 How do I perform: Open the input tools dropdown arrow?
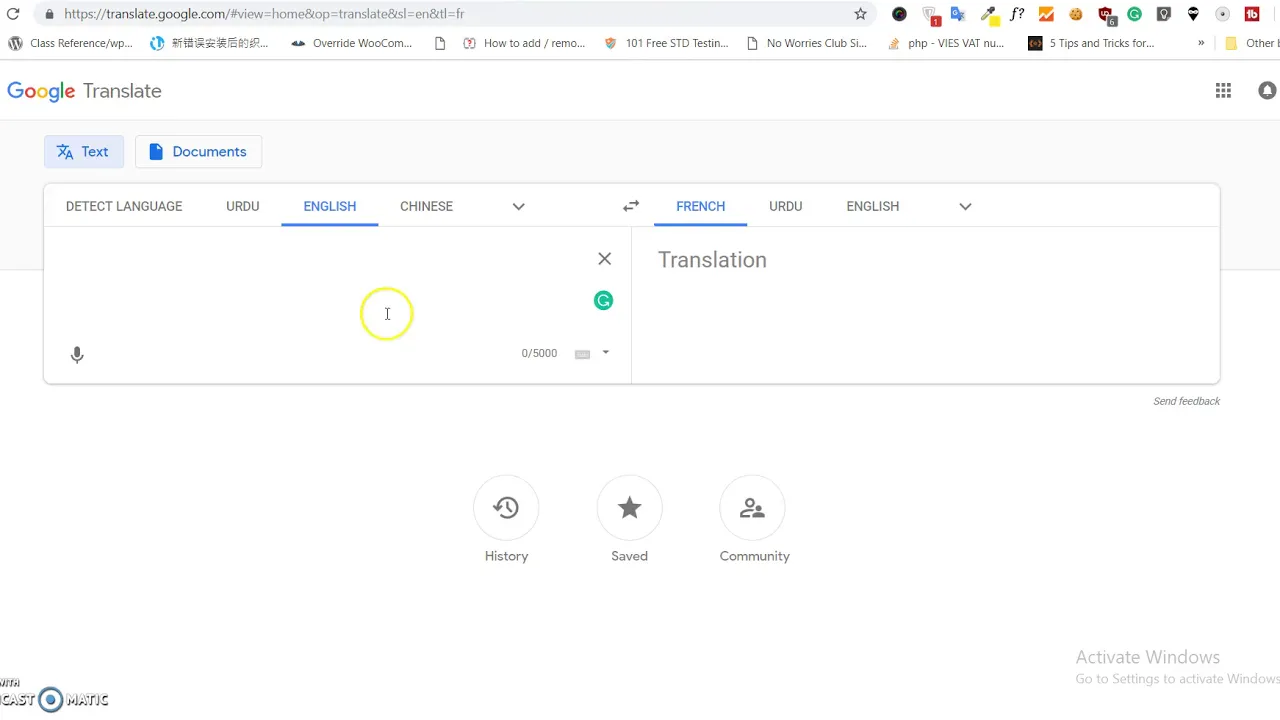[605, 353]
